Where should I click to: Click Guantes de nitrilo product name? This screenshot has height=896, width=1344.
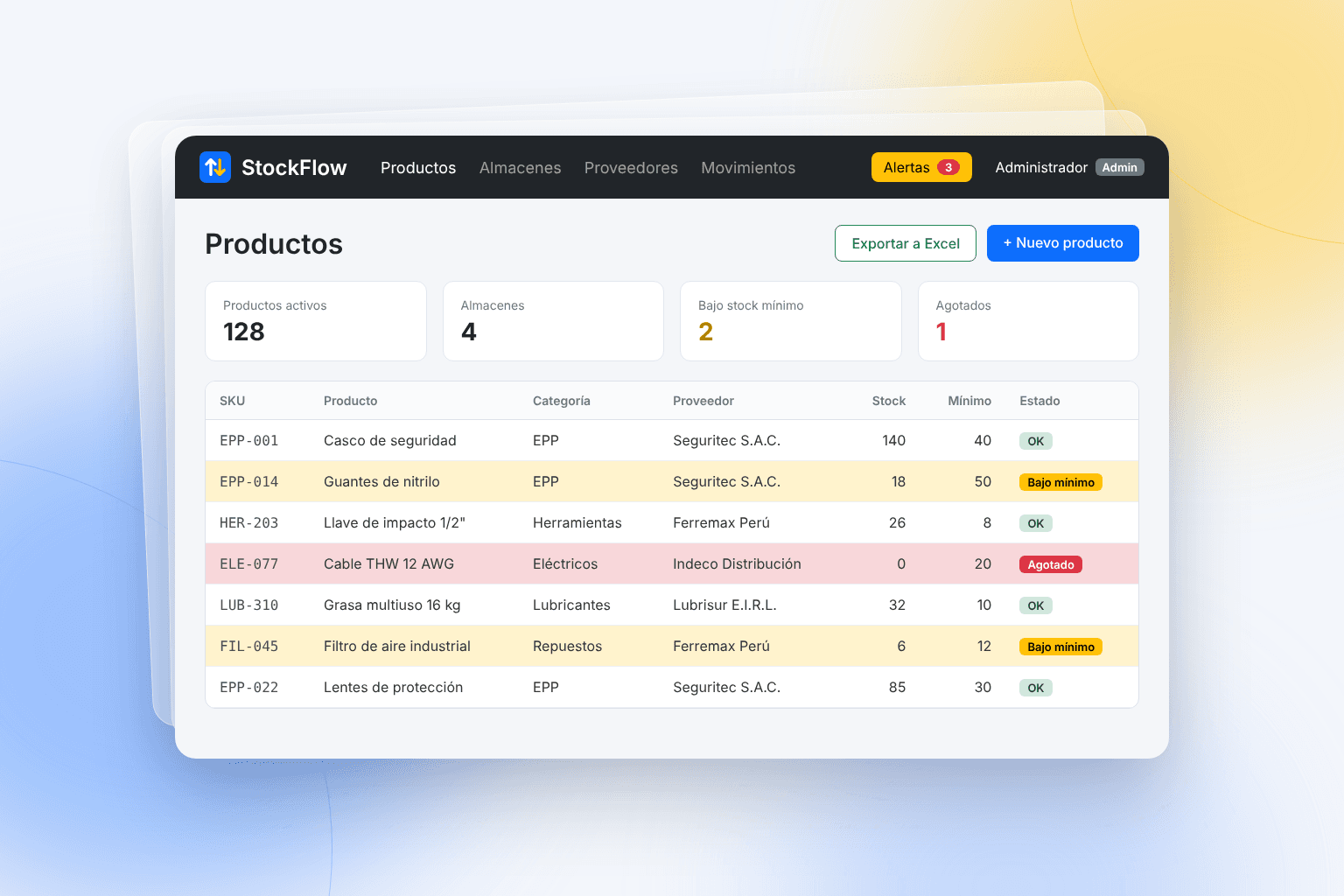(381, 482)
